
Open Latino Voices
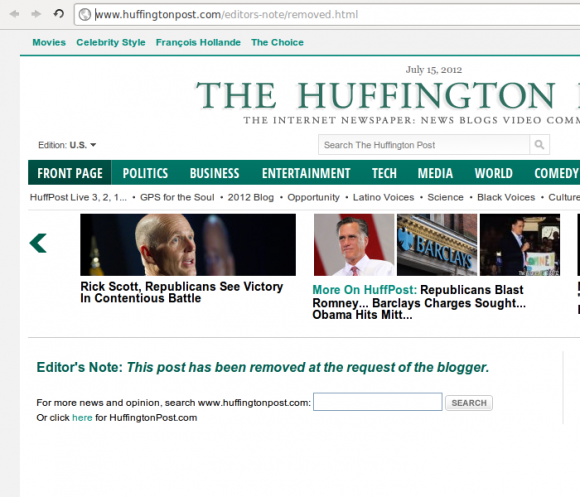(383, 197)
